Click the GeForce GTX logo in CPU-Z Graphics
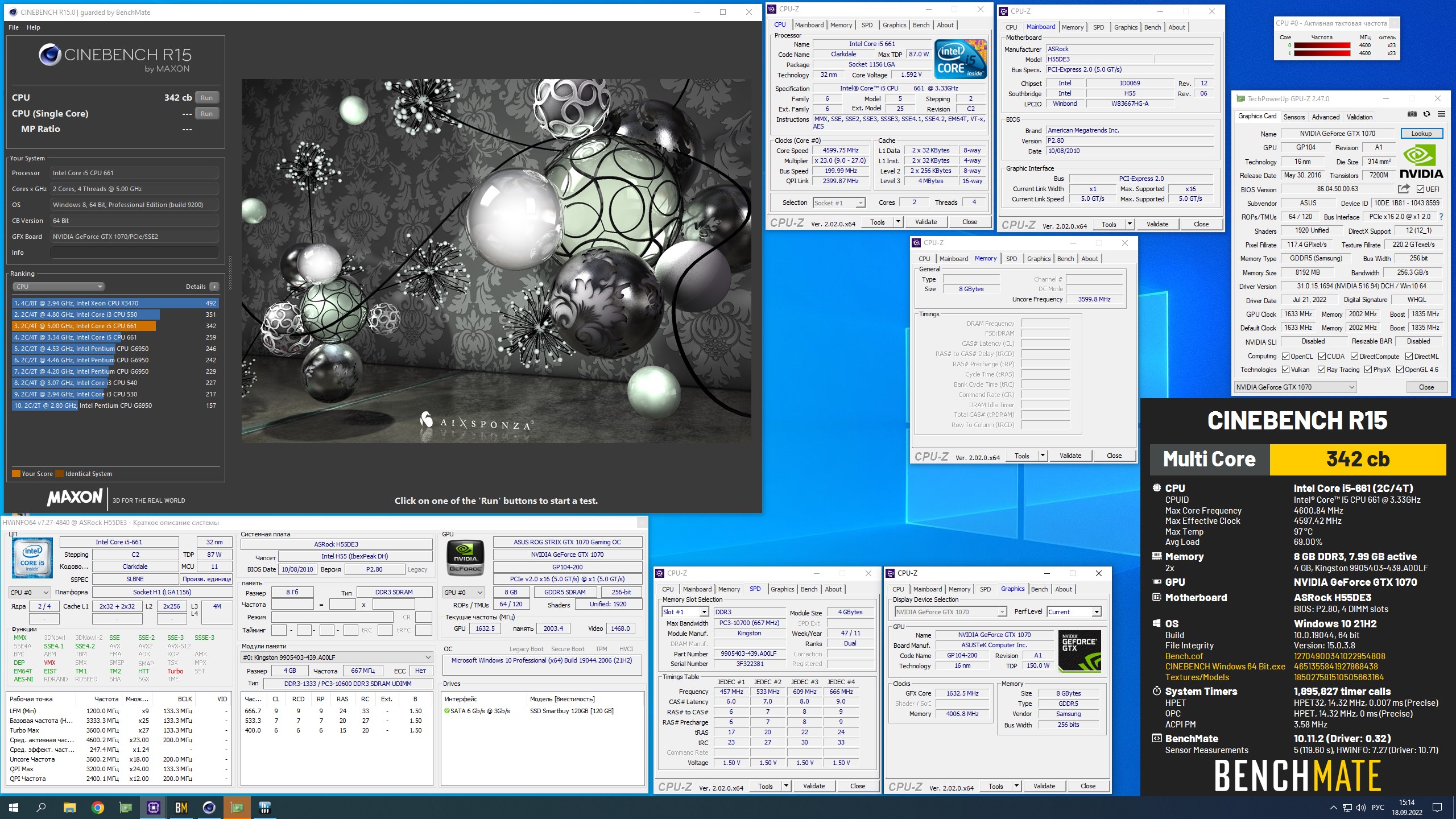The width and height of the screenshot is (1456, 819). (x=1079, y=652)
